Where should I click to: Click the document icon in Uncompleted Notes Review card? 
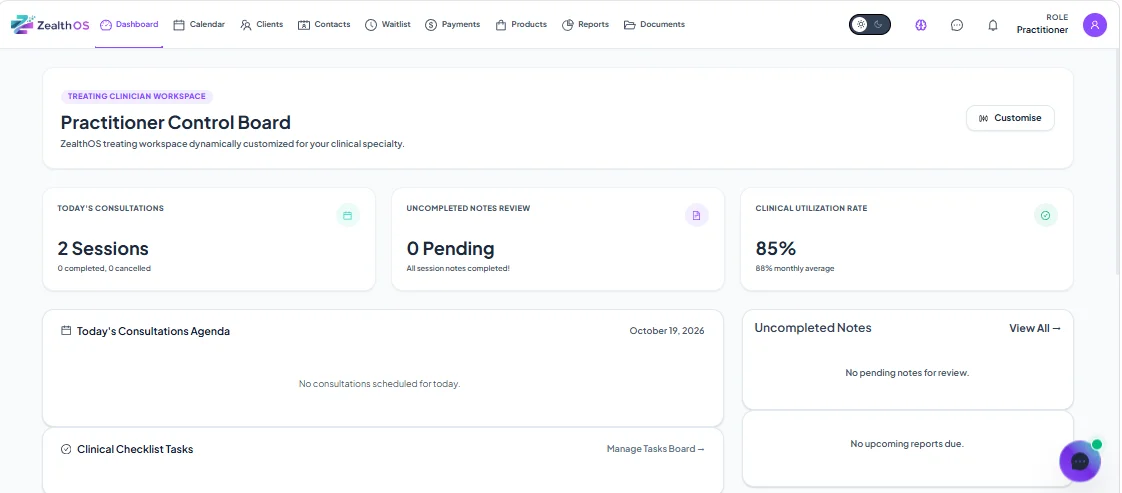coord(696,215)
